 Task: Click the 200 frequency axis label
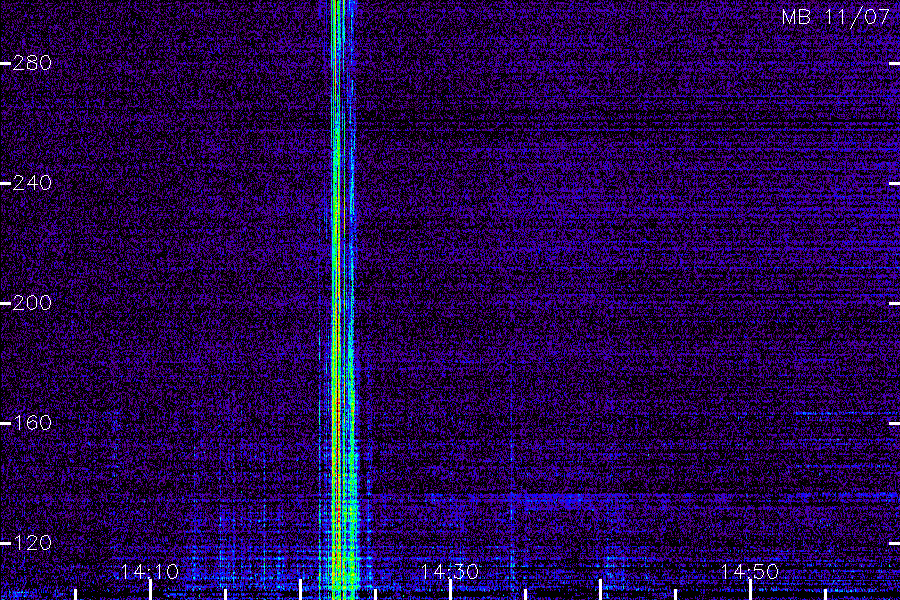(x=32, y=303)
